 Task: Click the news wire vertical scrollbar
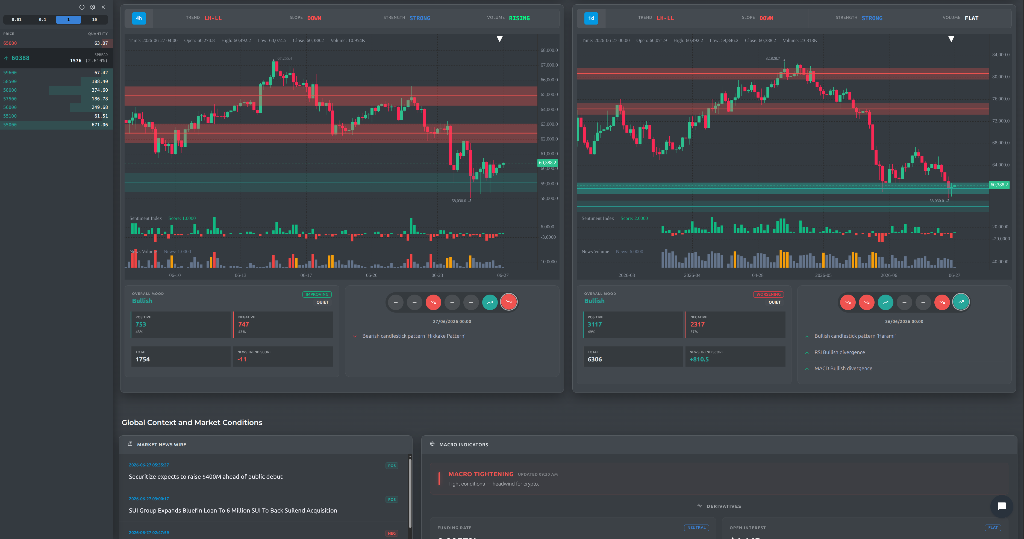click(410, 493)
